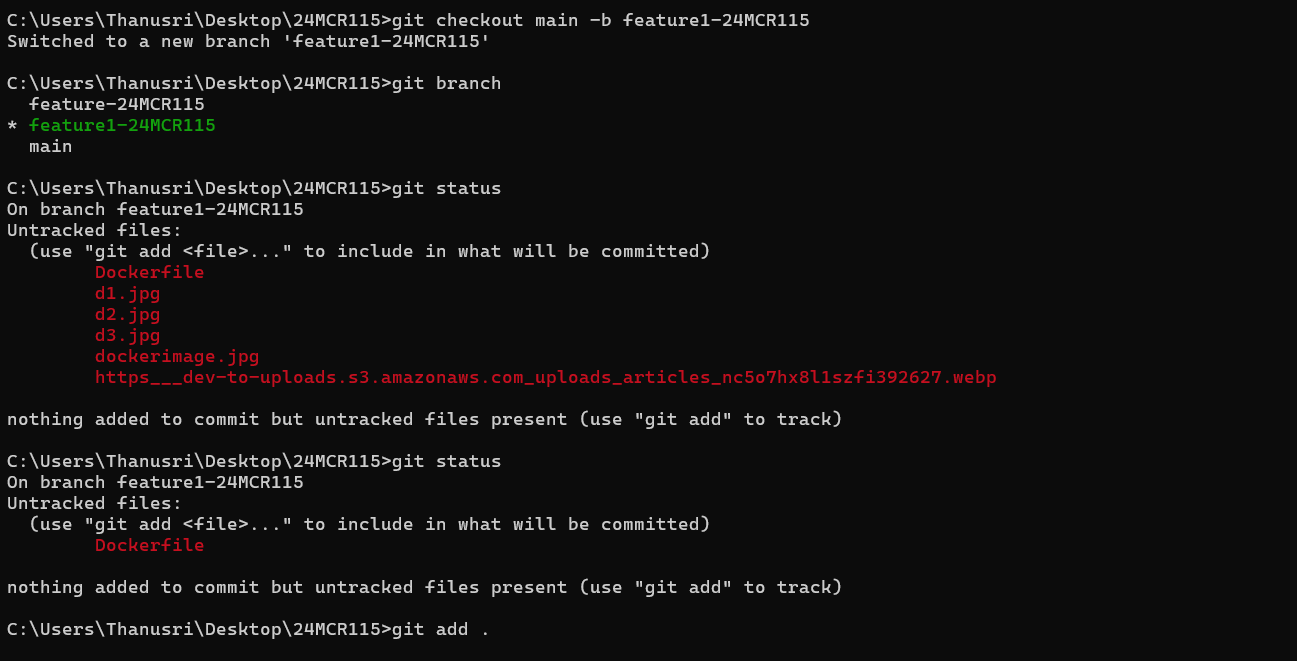Screen dimensions: 1297x661
Task: Click the long amazonaws .webp file name
Action: point(546,377)
